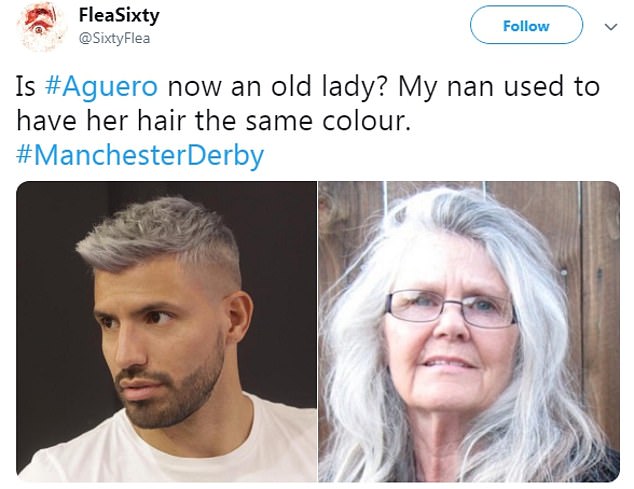Open the image showing woman with glasses

coord(469,331)
